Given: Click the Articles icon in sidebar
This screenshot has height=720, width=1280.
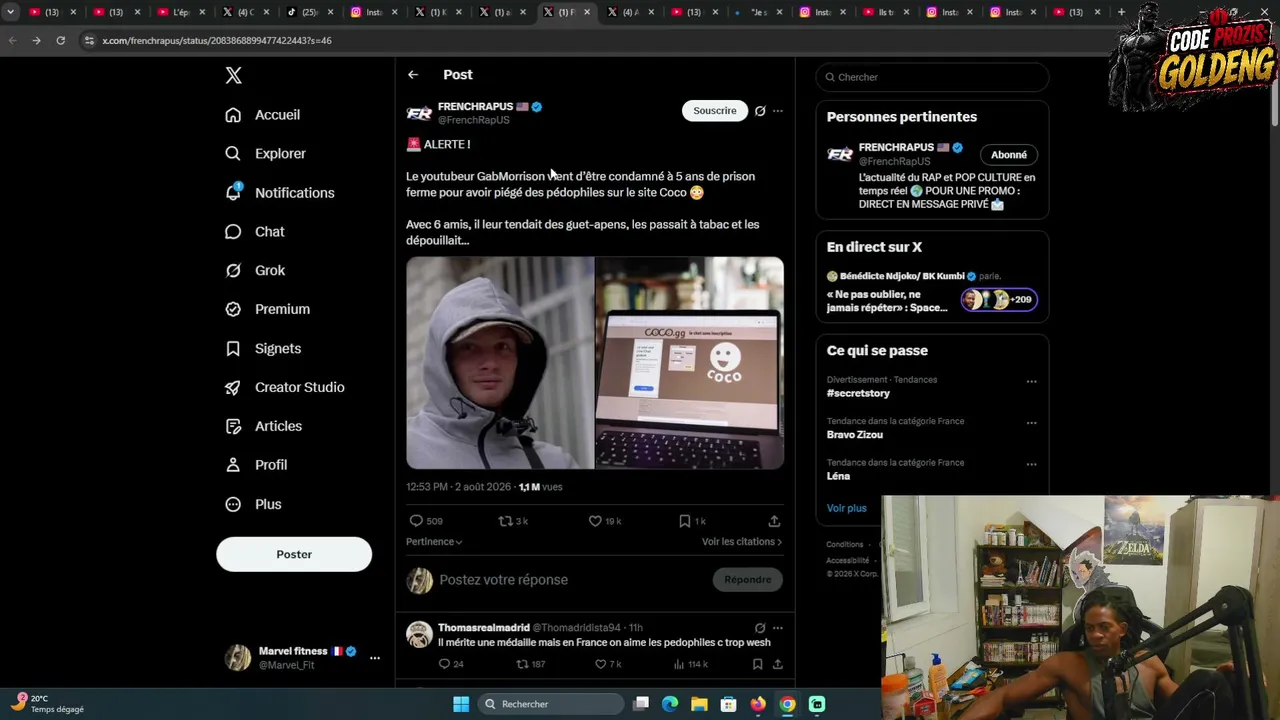Looking at the screenshot, I should pos(233,427).
